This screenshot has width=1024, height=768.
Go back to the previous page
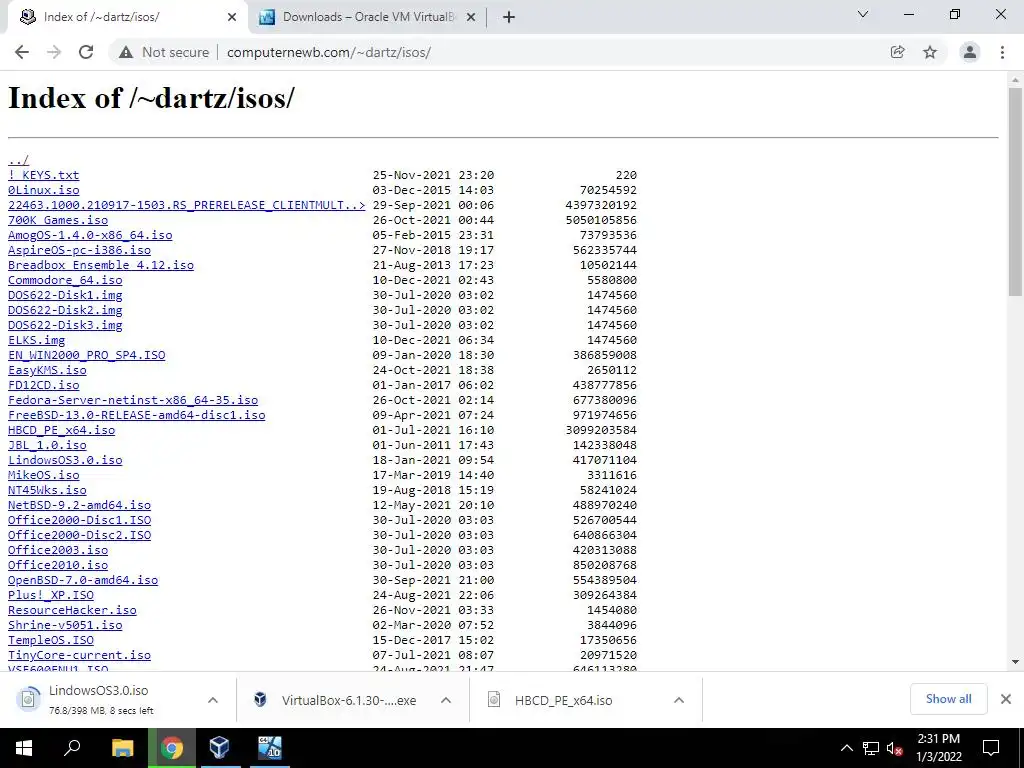point(22,52)
